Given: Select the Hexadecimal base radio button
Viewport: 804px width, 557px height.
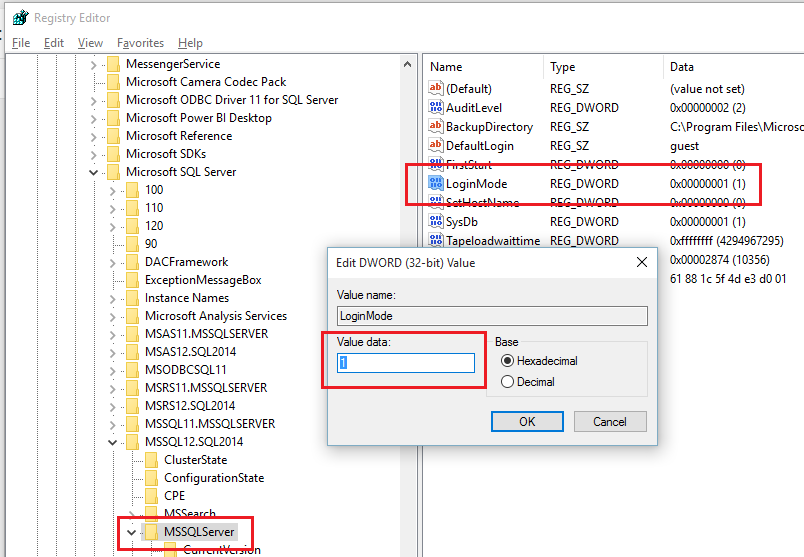Looking at the screenshot, I should point(507,361).
